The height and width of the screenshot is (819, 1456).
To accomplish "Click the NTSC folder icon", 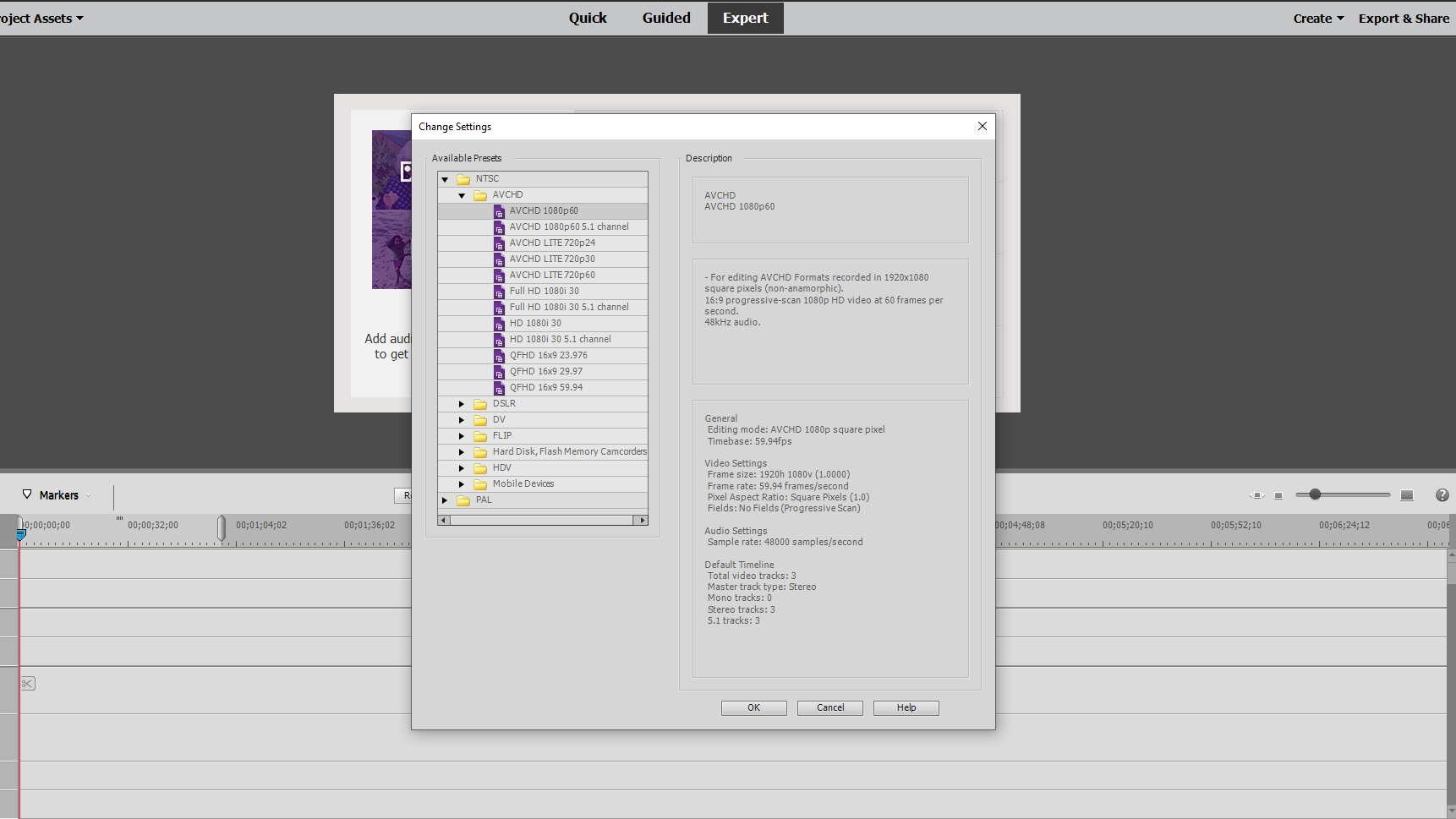I will click(463, 178).
